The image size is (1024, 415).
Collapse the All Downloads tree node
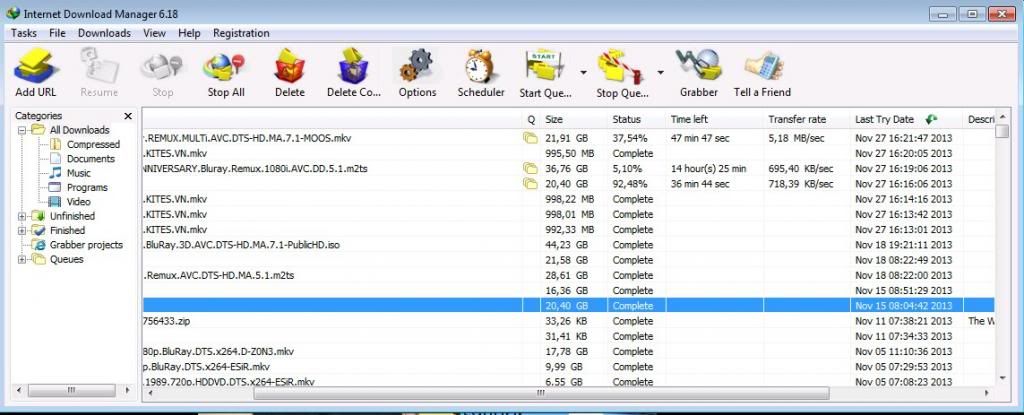tap(22, 130)
